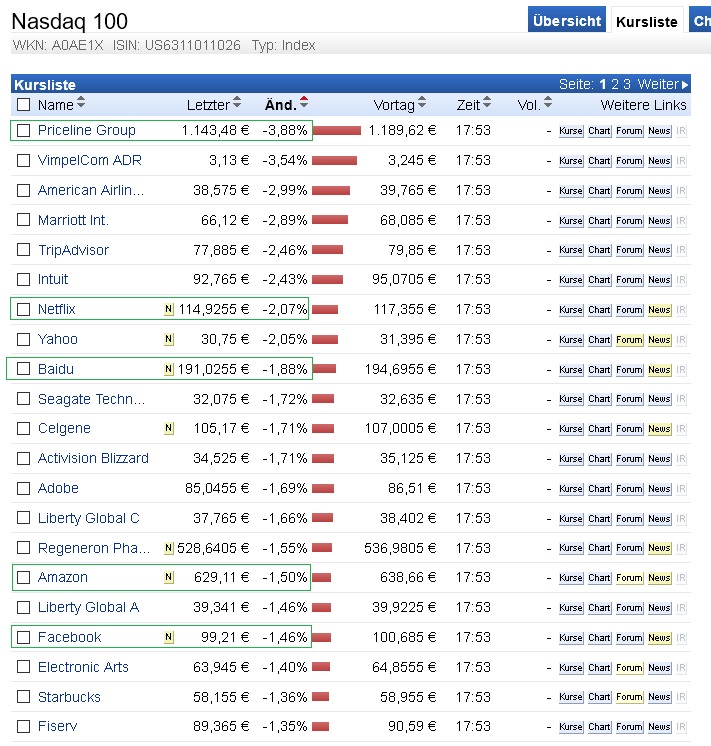Click the yellow N badge beside Baidu

[x=169, y=370]
